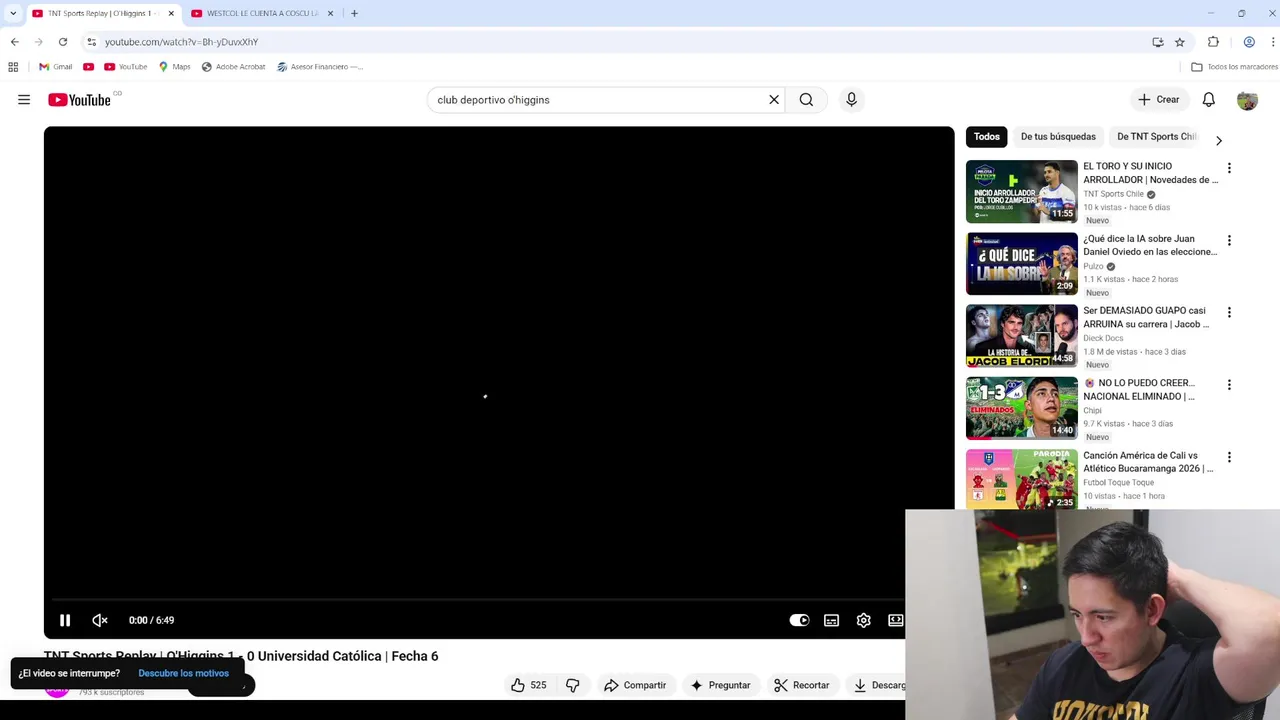Go to YouTube home via logo
The width and height of the screenshot is (1280, 720).
click(79, 100)
